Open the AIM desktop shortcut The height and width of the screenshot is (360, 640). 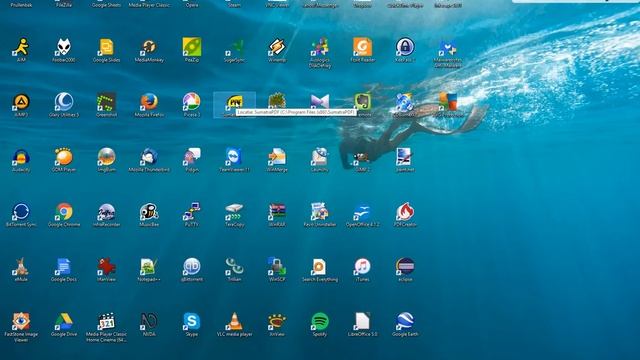pos(21,48)
